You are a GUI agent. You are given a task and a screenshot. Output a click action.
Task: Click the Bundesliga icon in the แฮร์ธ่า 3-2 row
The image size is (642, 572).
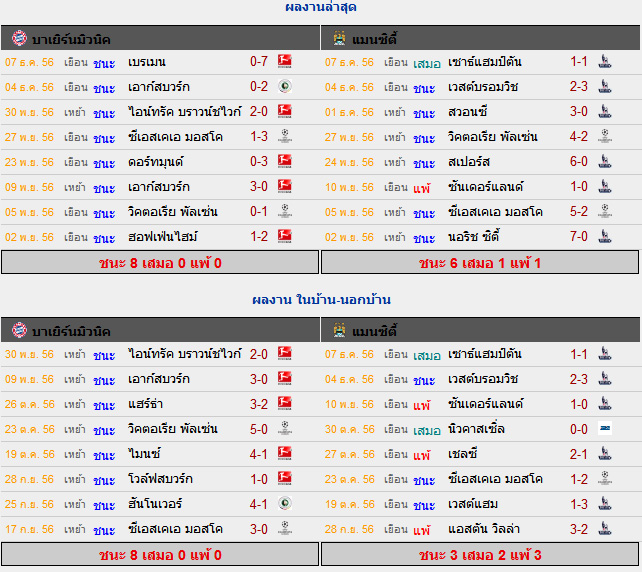[285, 403]
